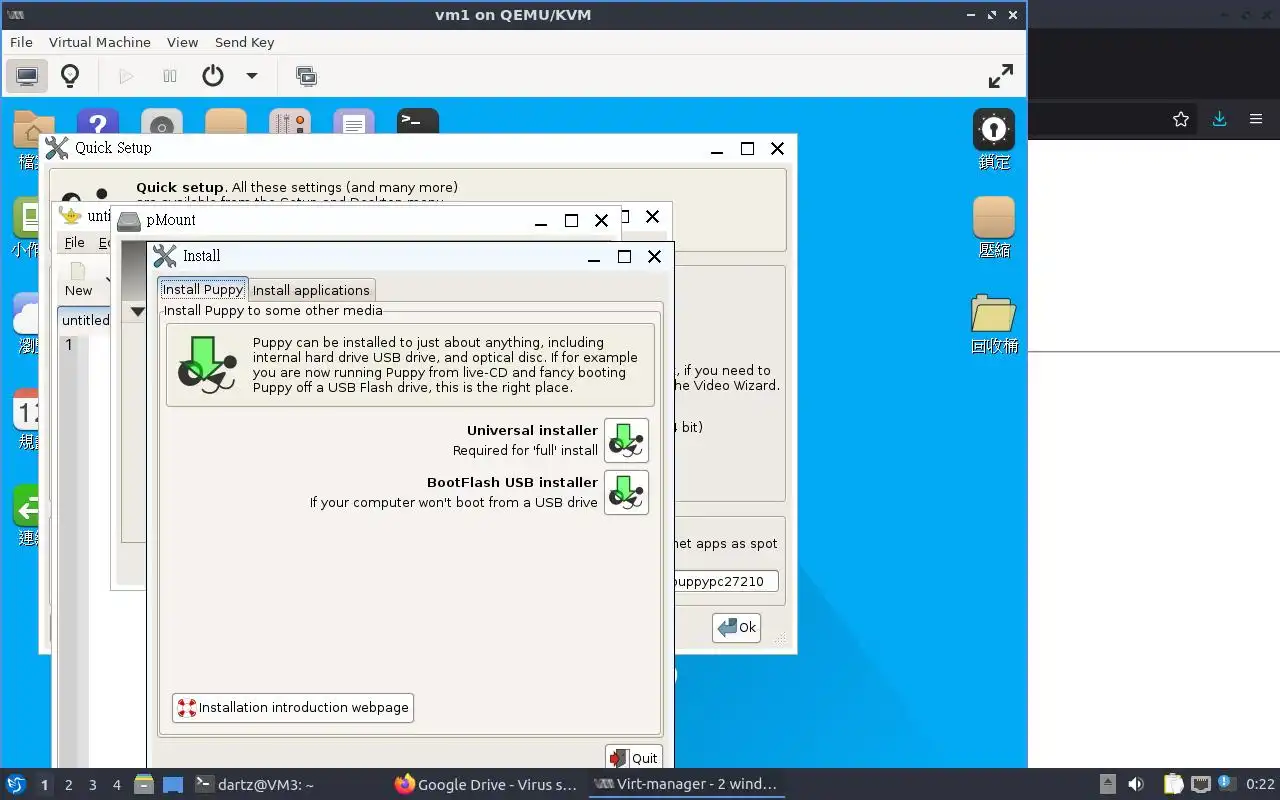Open Firefox downloads panel
This screenshot has height=800, width=1280.
coord(1219,119)
